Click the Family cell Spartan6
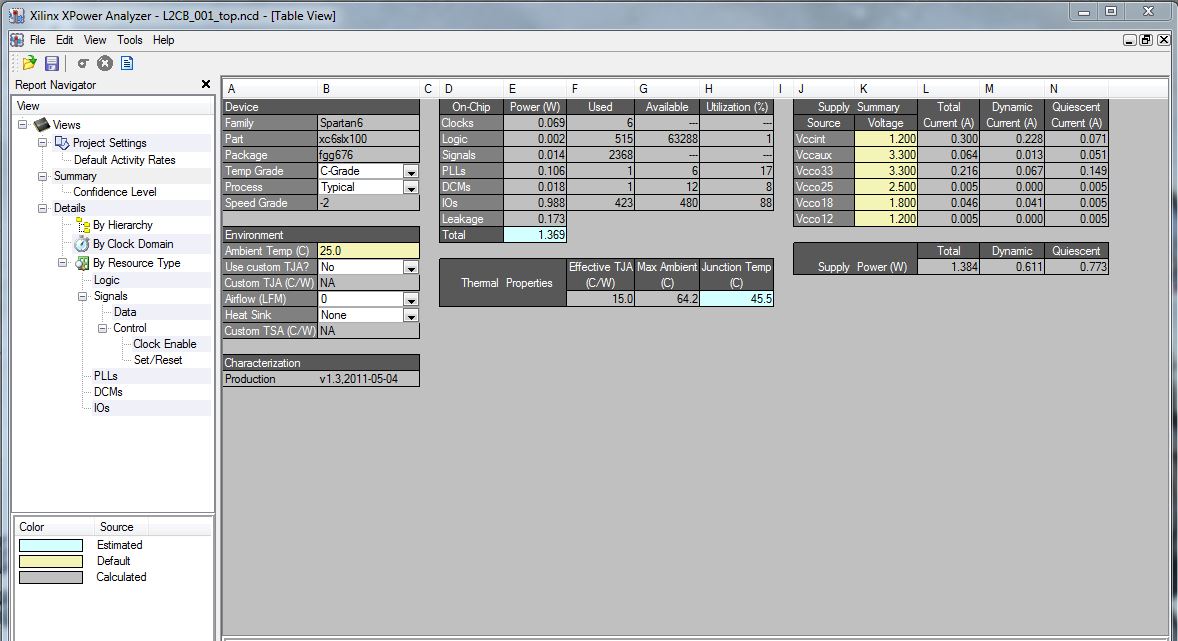Screen dimensions: 1178x641 (368, 123)
